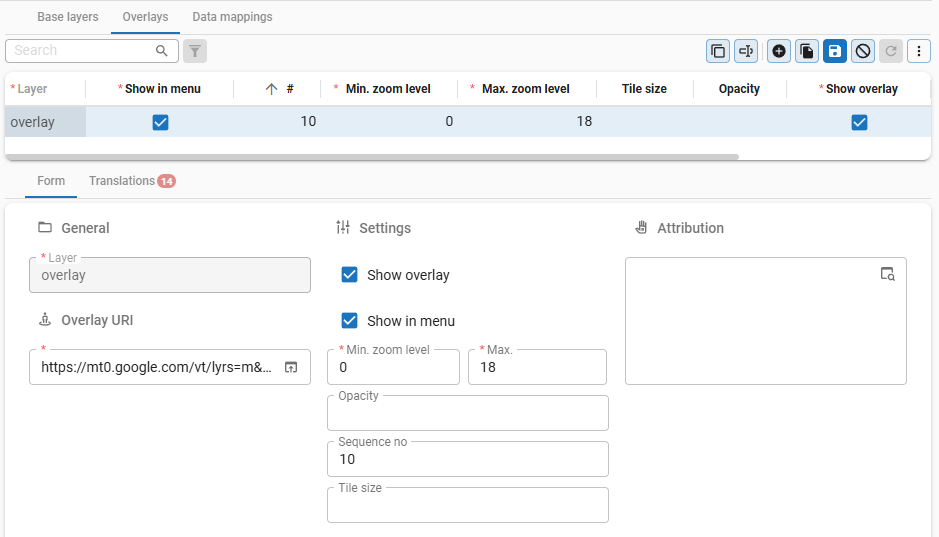Open the Attribution field lookup icon

887,274
